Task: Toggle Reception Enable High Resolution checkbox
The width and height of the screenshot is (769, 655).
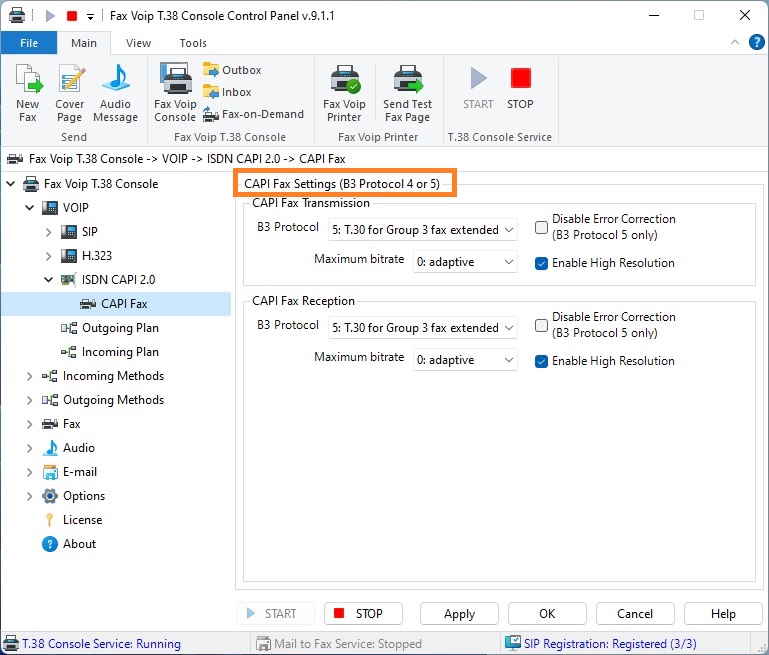Action: point(541,361)
